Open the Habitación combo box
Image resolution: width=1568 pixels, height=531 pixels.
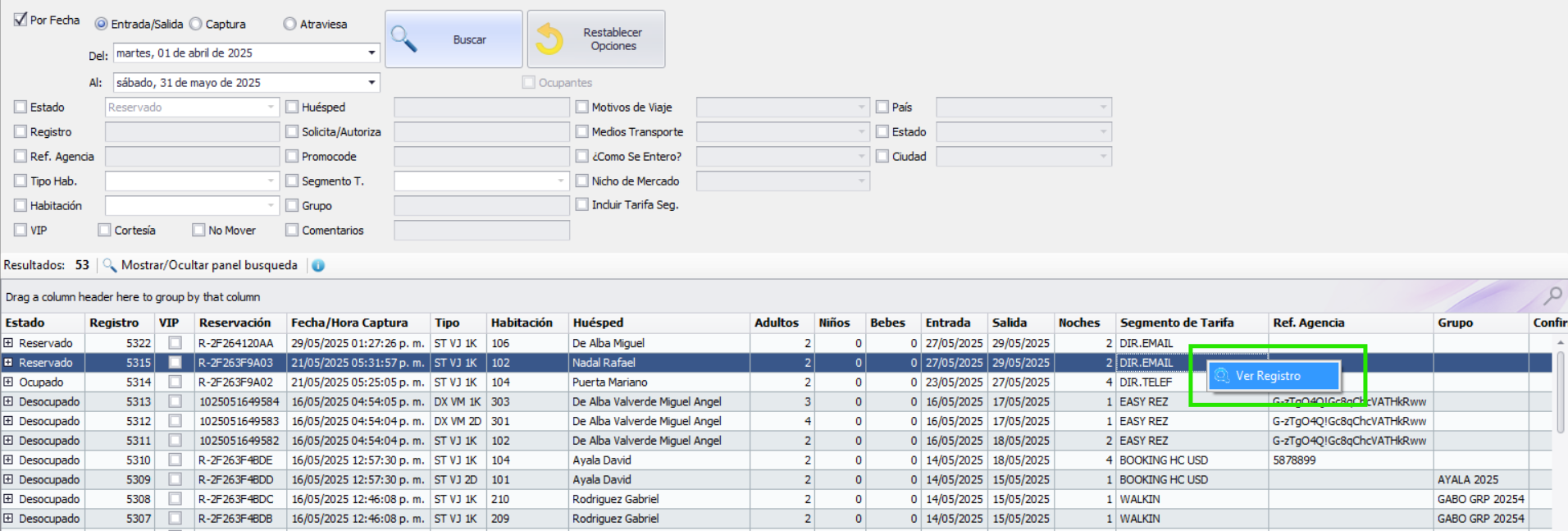tap(192, 205)
